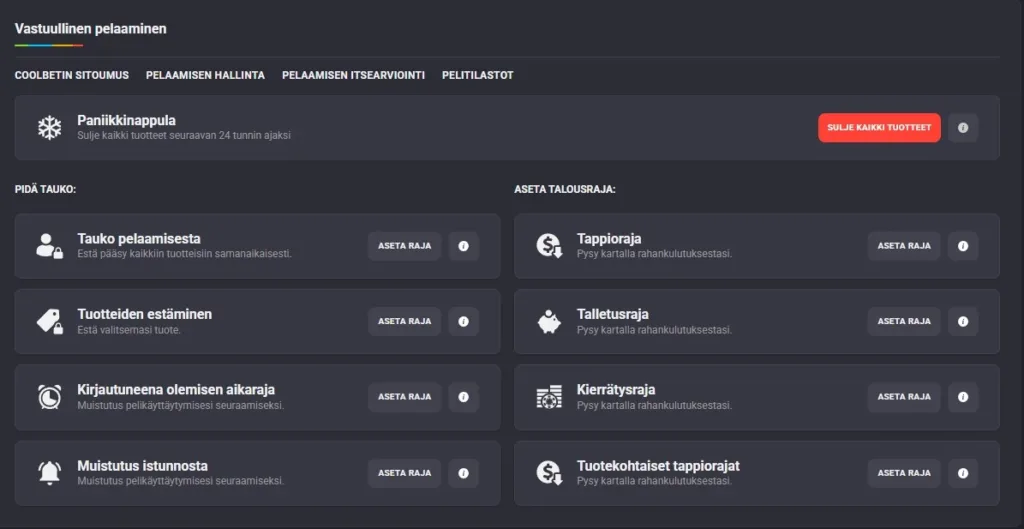Open info icon for Tauko pelaamisesta
Image resolution: width=1024 pixels, height=529 pixels.
pos(464,246)
